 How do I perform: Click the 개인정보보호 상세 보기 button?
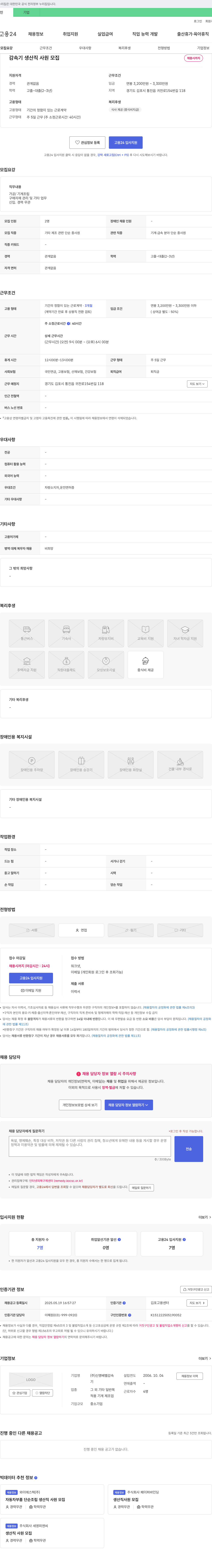[80, 1104]
